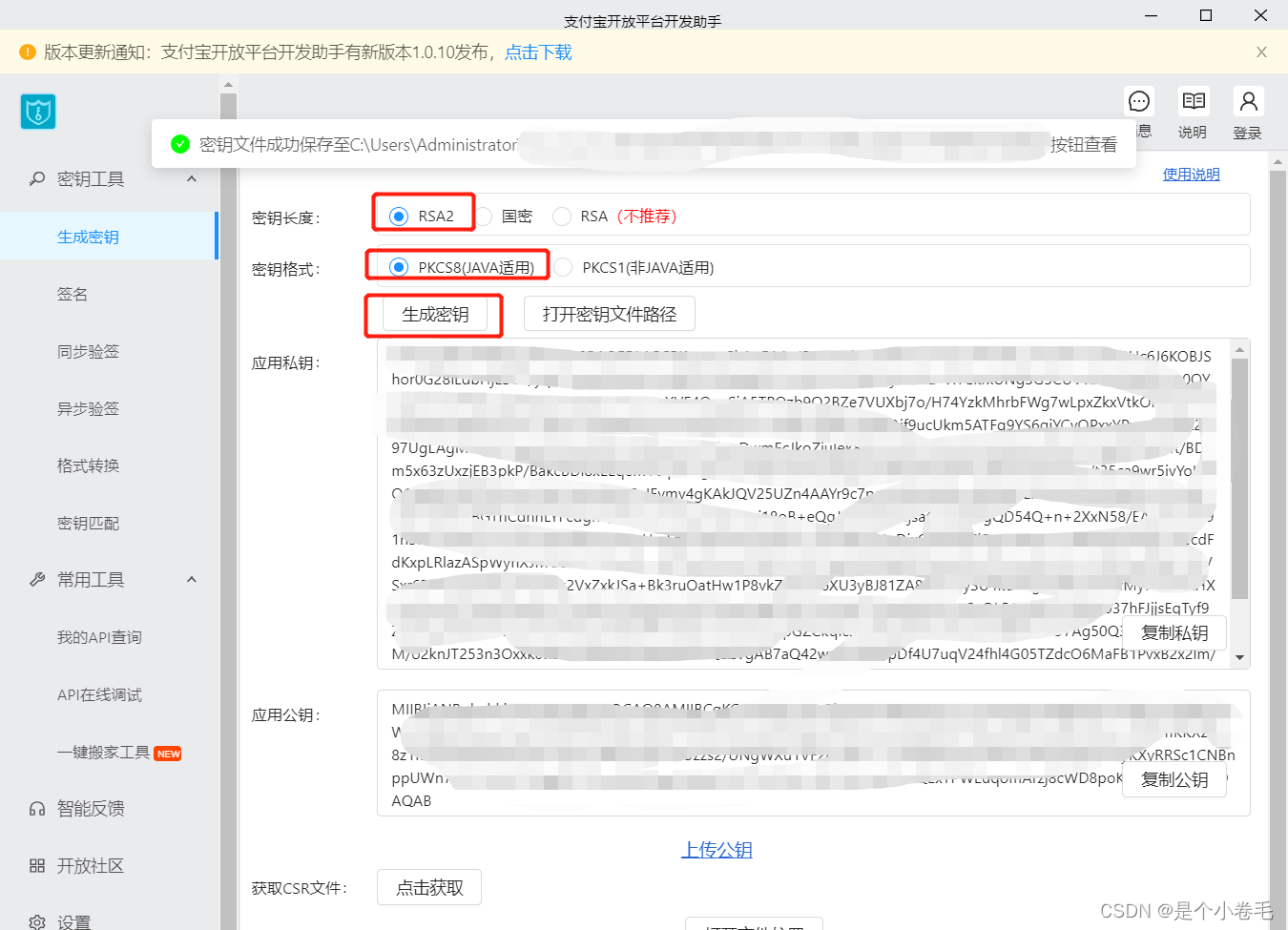Screen dimensions: 1288x930
Task: Click the 开放社区 grid icon
Action: click(37, 866)
